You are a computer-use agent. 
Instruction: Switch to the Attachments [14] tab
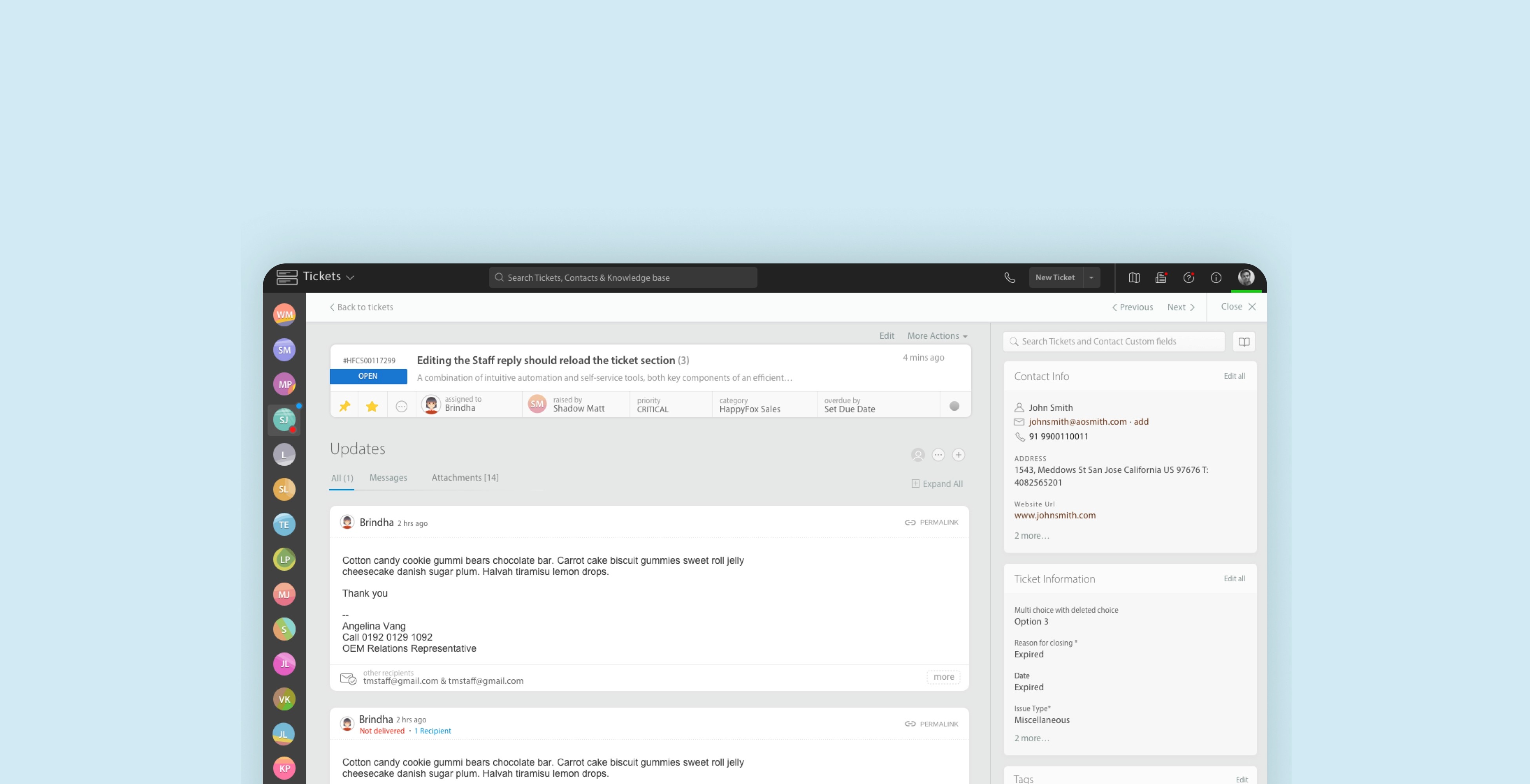pyautogui.click(x=465, y=477)
